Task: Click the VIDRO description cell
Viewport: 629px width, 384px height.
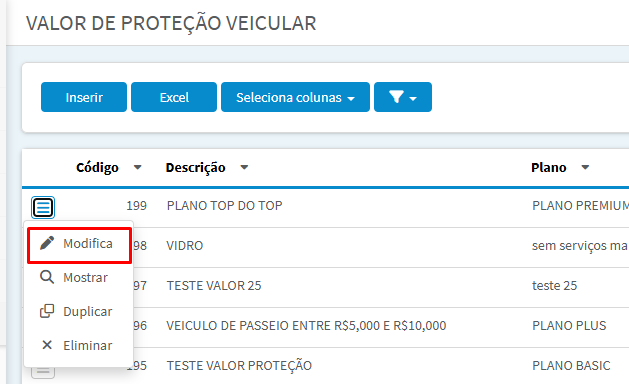Action: point(185,246)
